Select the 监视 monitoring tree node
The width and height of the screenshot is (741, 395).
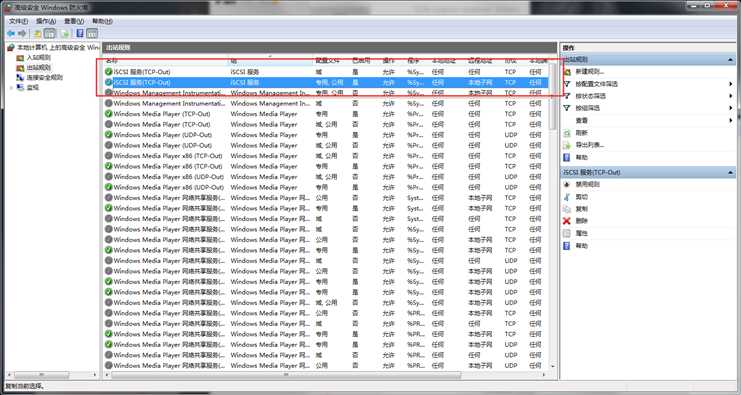33,87
